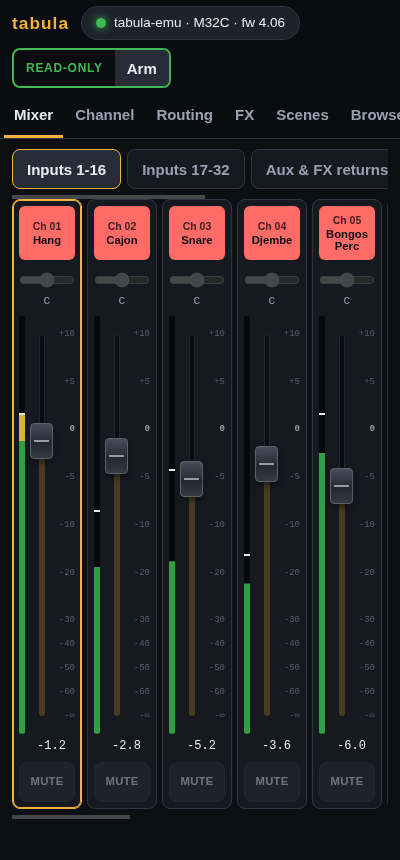400x860 pixels.
Task: Click the Ch 05 Bongos pan slider
Action: [347, 280]
